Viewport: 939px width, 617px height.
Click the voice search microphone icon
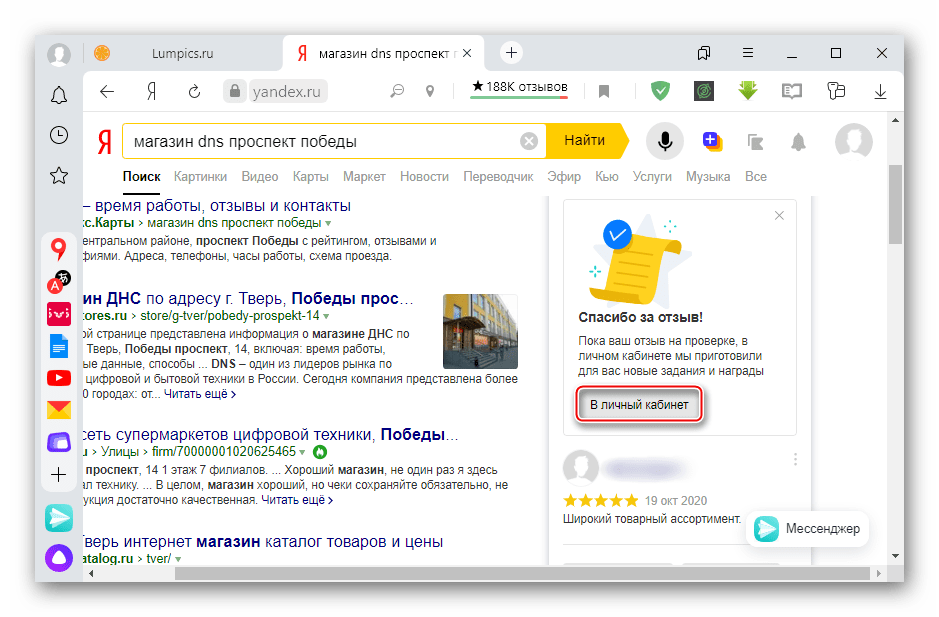tap(663, 141)
